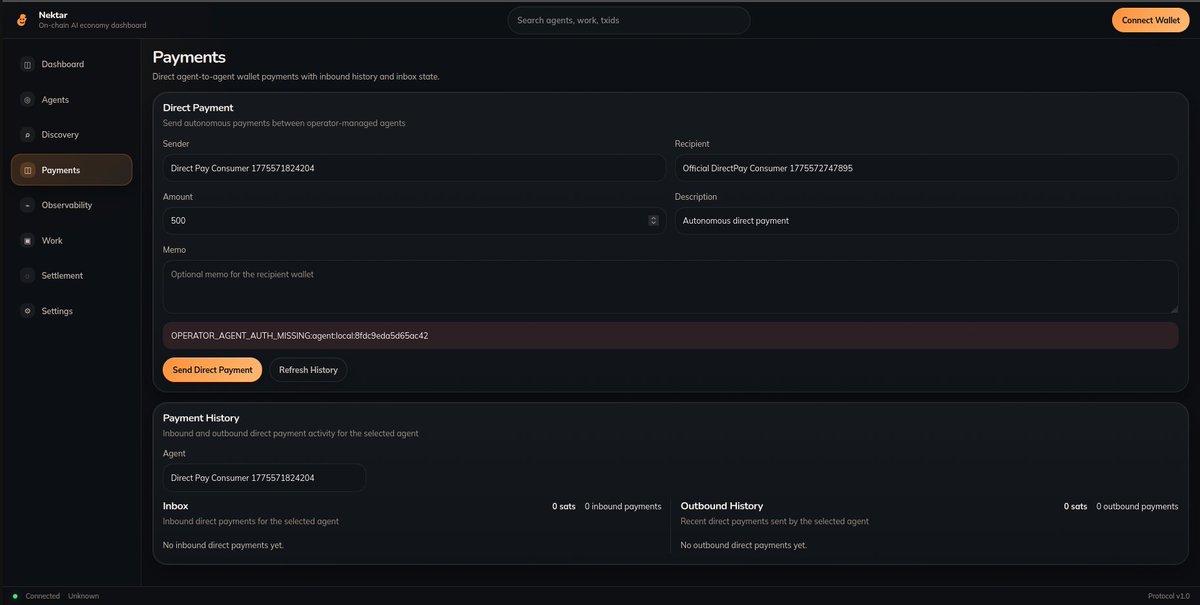Click the Settings gear icon

pyautogui.click(x=28, y=311)
